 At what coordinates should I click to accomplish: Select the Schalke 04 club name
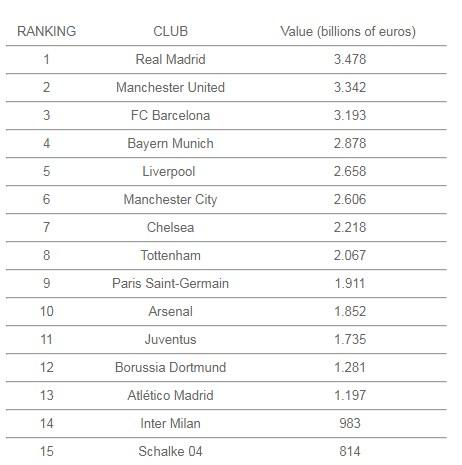click(170, 451)
